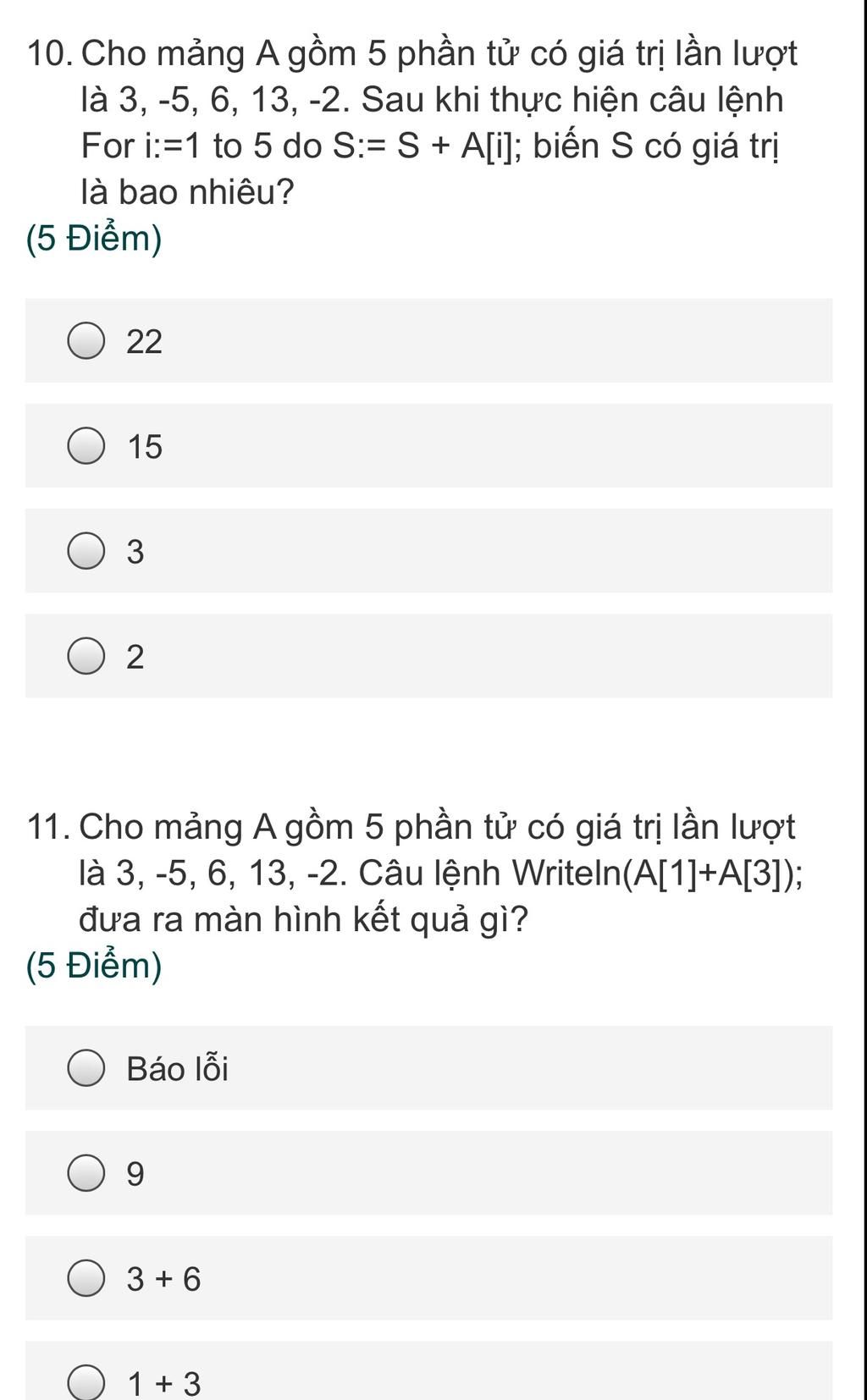Select the 'Báo lỗi' radio option
The height and width of the screenshot is (1400, 867).
(86, 1068)
